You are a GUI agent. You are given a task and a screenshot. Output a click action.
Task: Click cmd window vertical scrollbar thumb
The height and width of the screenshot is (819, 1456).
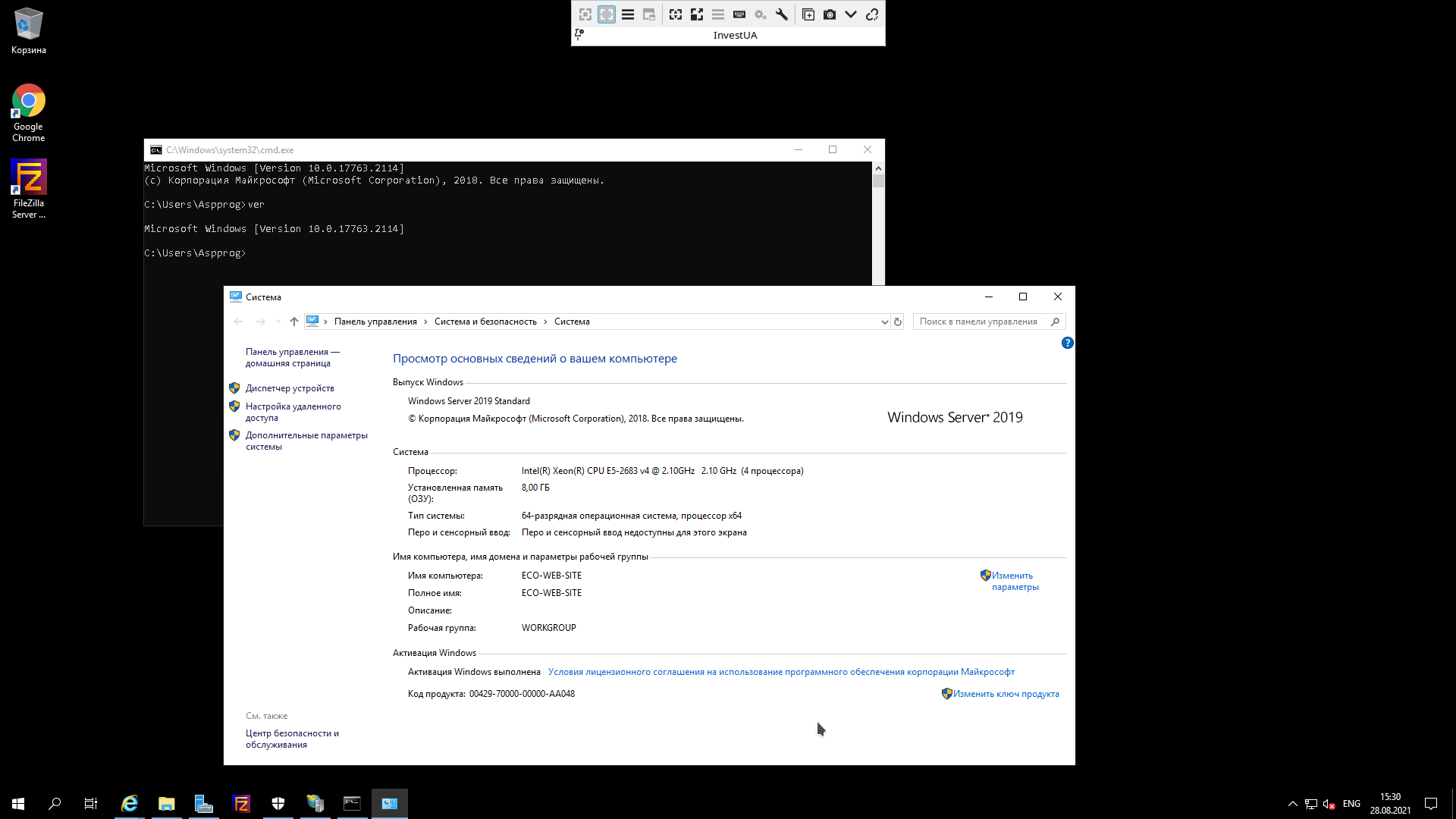[x=878, y=181]
